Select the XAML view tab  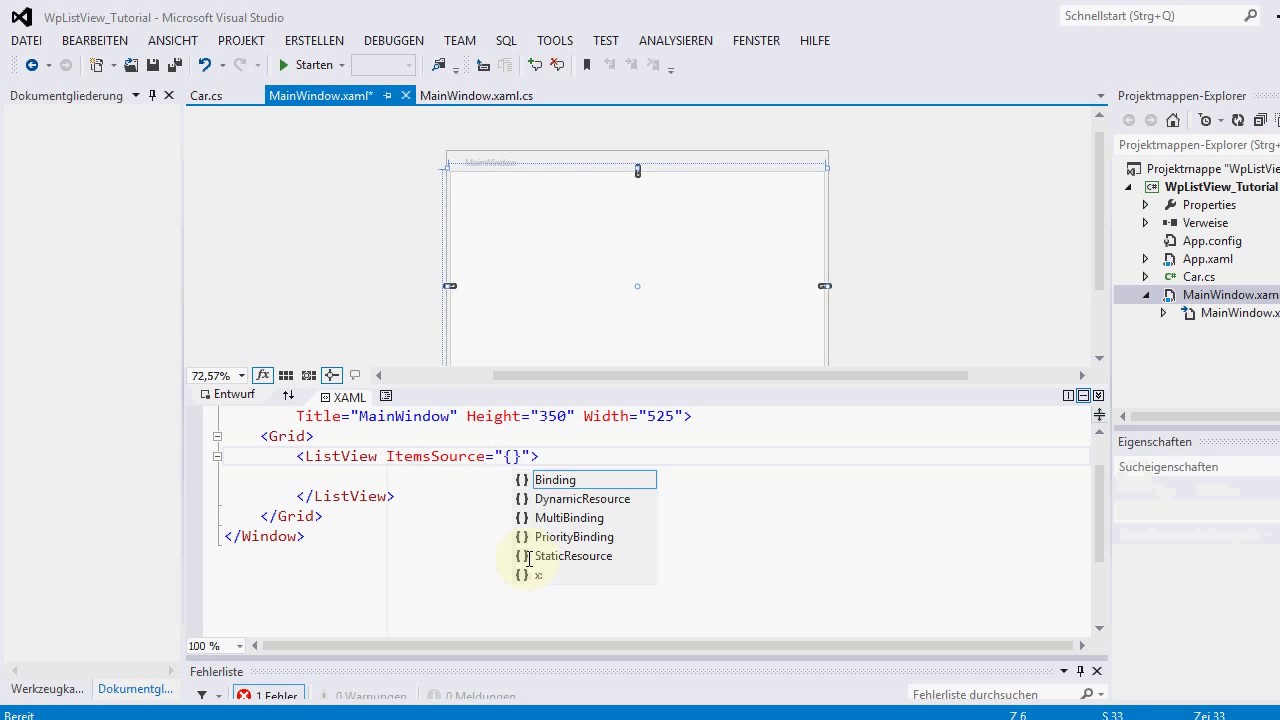pos(343,397)
